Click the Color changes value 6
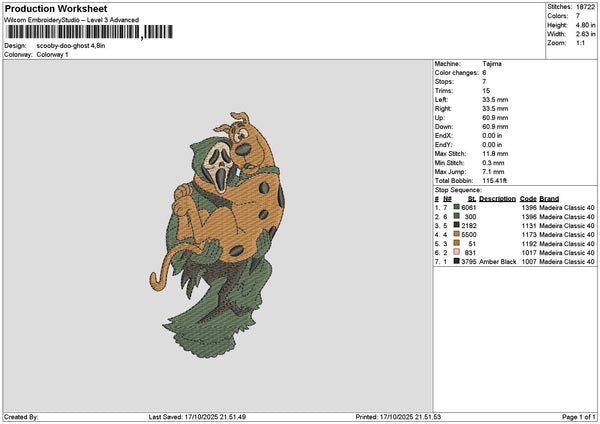Viewport: 600px width, 424px height. pos(484,73)
